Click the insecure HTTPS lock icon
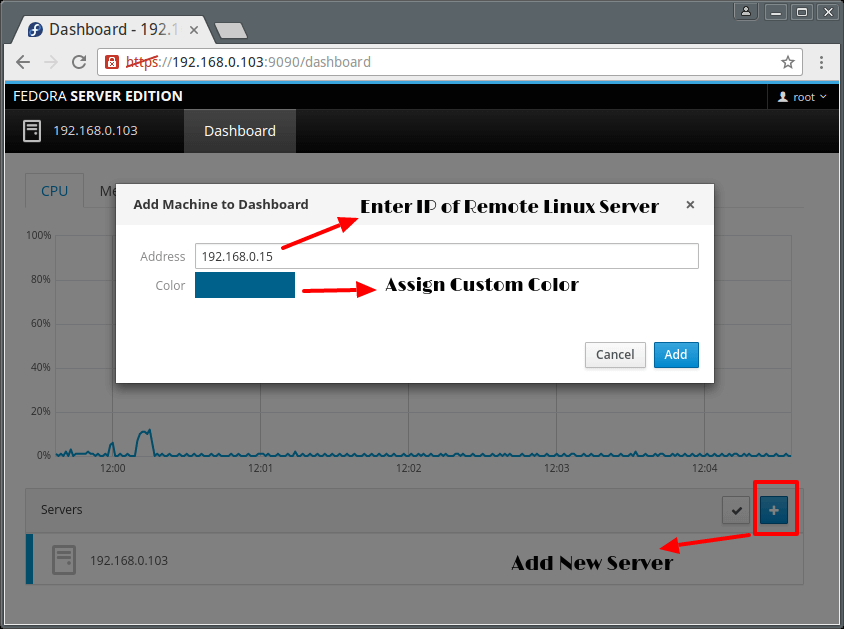The width and height of the screenshot is (844, 629). pyautogui.click(x=112, y=62)
